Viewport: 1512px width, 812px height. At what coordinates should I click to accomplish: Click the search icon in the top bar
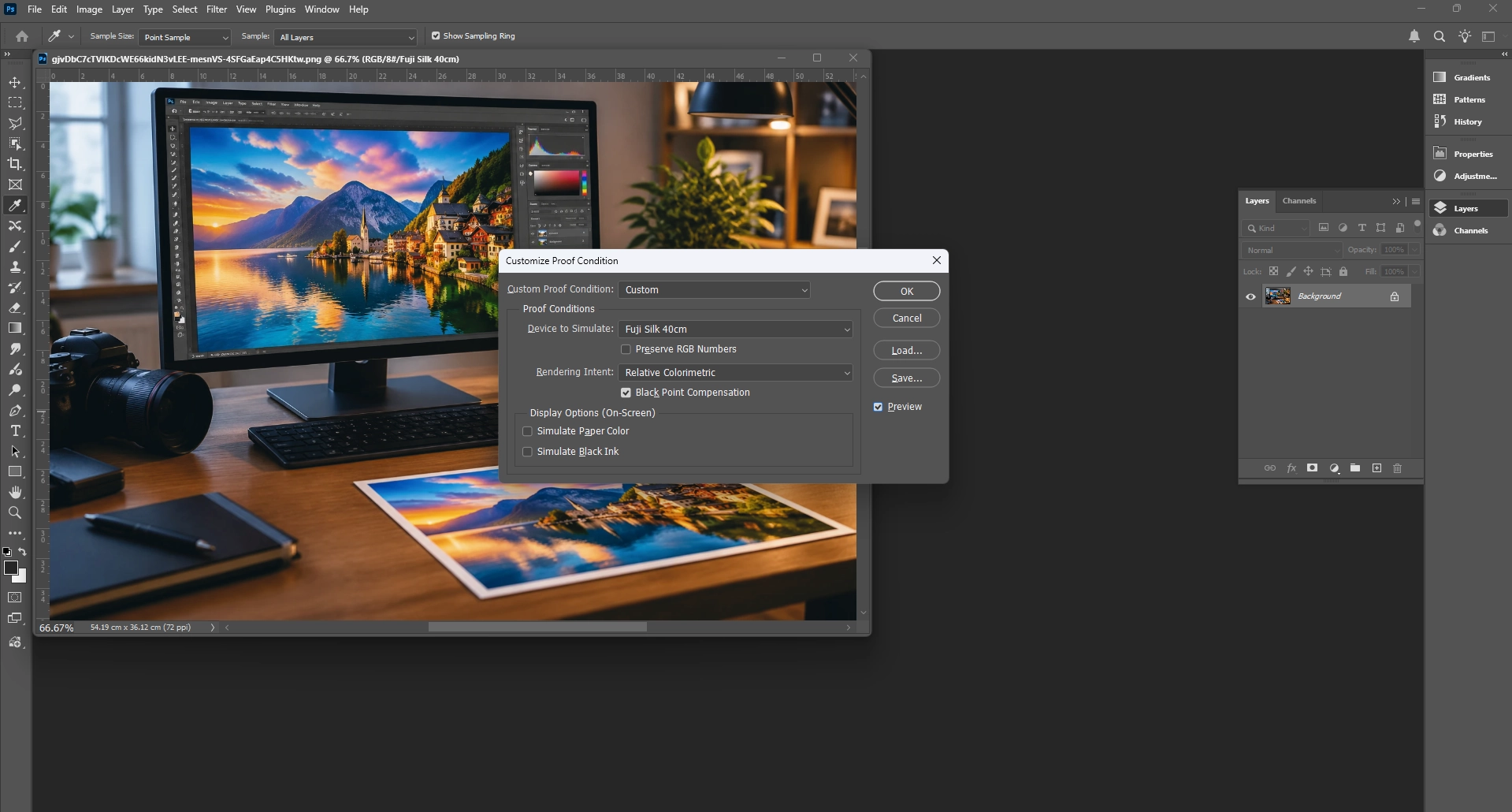click(x=1440, y=36)
